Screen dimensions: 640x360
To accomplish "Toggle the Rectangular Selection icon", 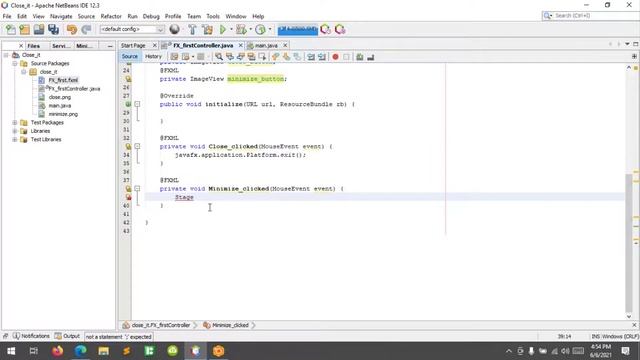I will tap(262, 57).
